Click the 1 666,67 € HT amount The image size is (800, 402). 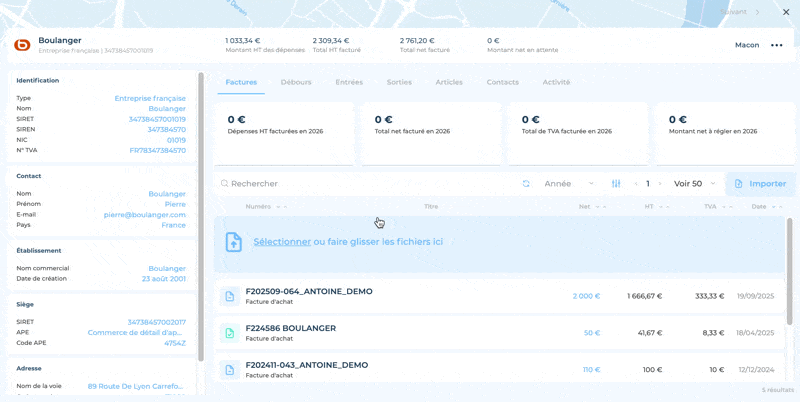coord(644,296)
